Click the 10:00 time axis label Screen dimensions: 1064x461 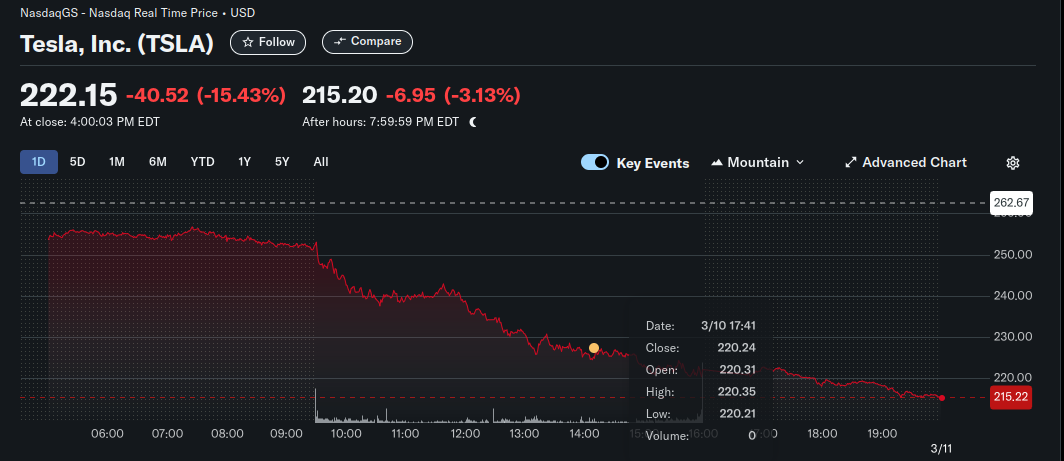[x=346, y=434]
